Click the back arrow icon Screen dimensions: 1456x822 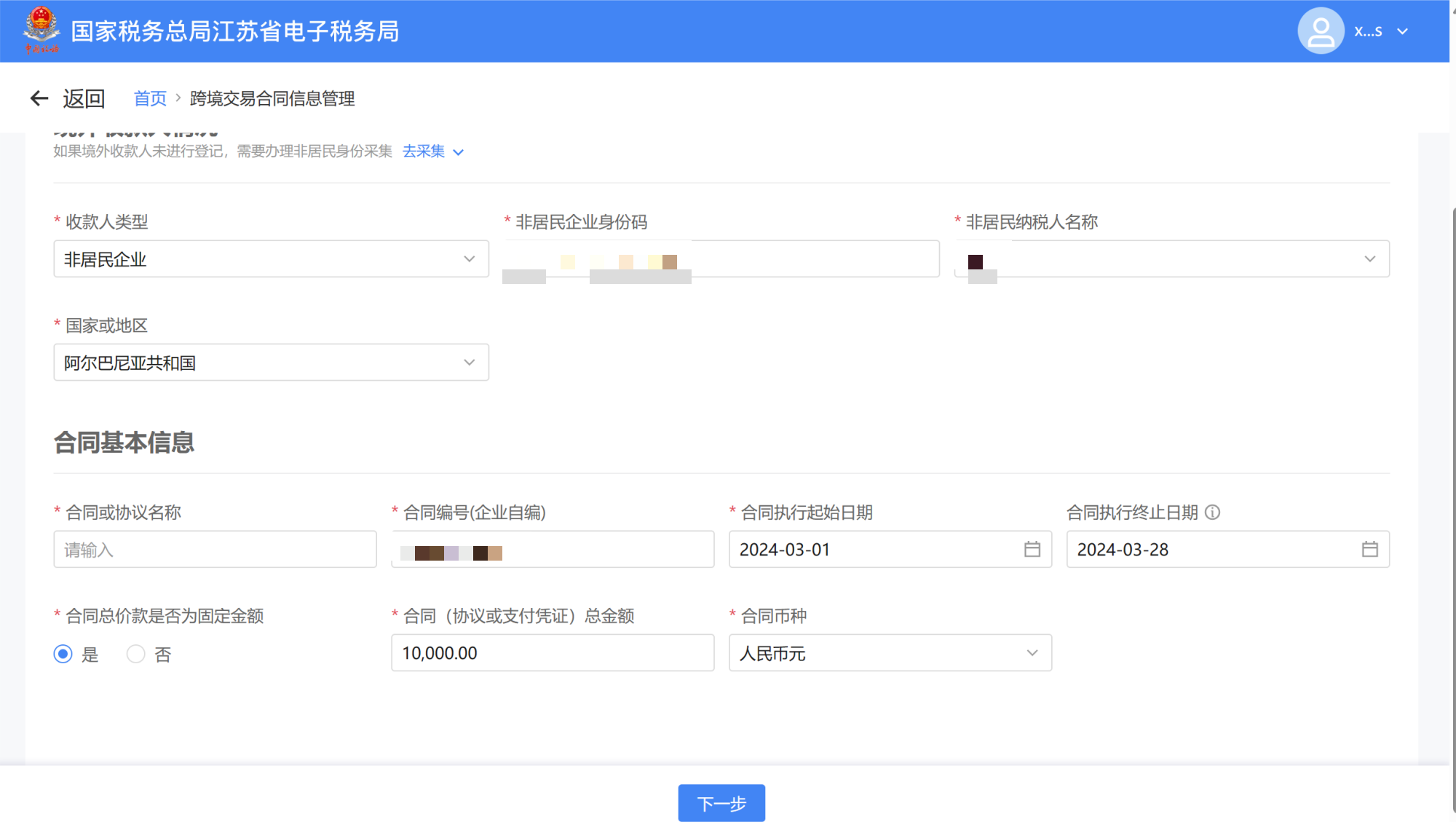(x=39, y=98)
